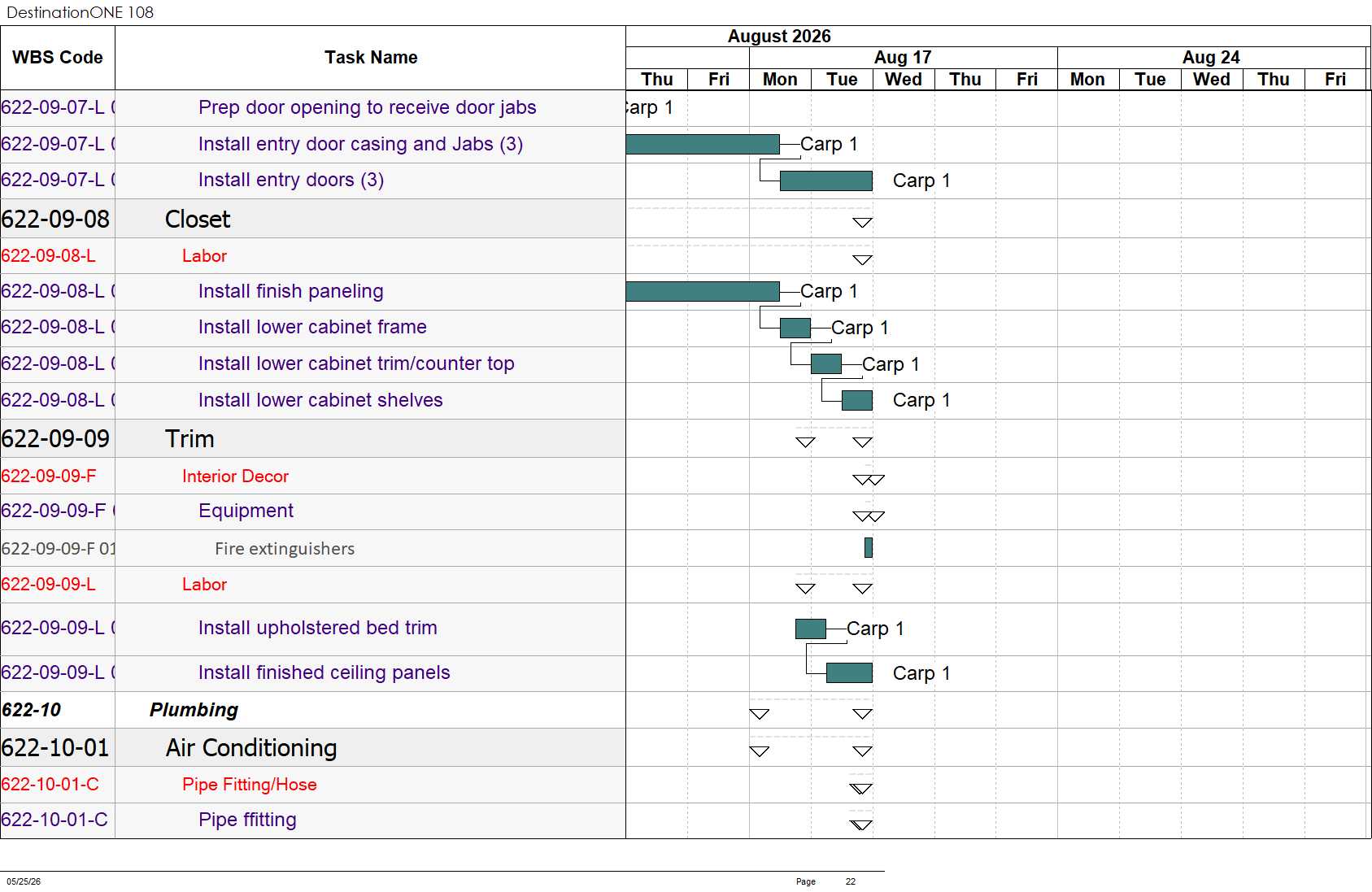
Task: Click the Gantt bar for upholstered bed trim
Action: coord(811,629)
